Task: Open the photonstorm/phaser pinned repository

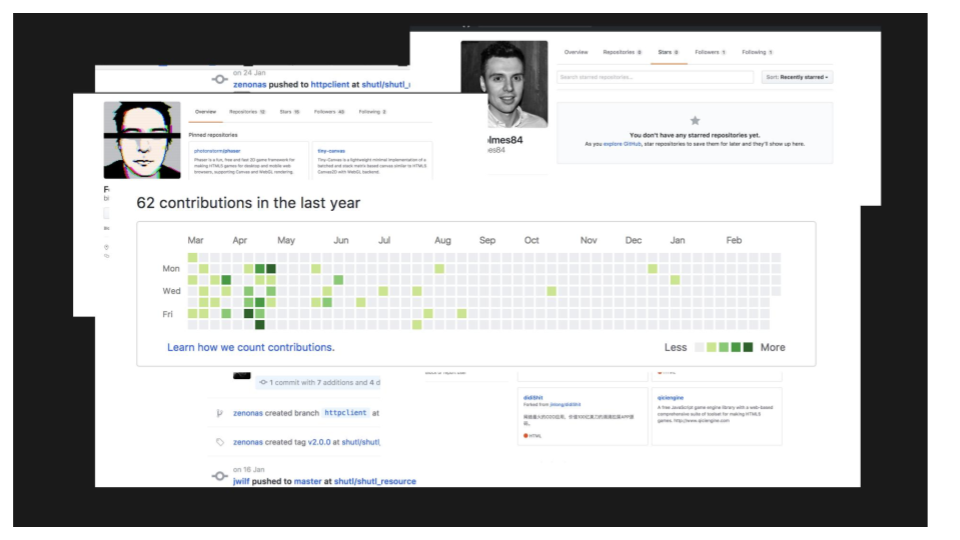Action: click(217, 151)
